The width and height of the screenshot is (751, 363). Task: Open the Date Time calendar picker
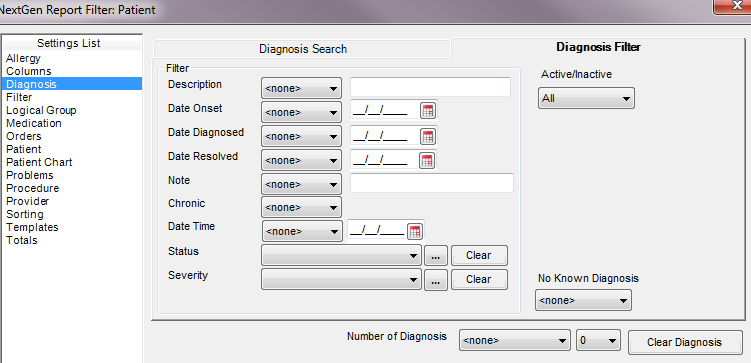pos(415,232)
